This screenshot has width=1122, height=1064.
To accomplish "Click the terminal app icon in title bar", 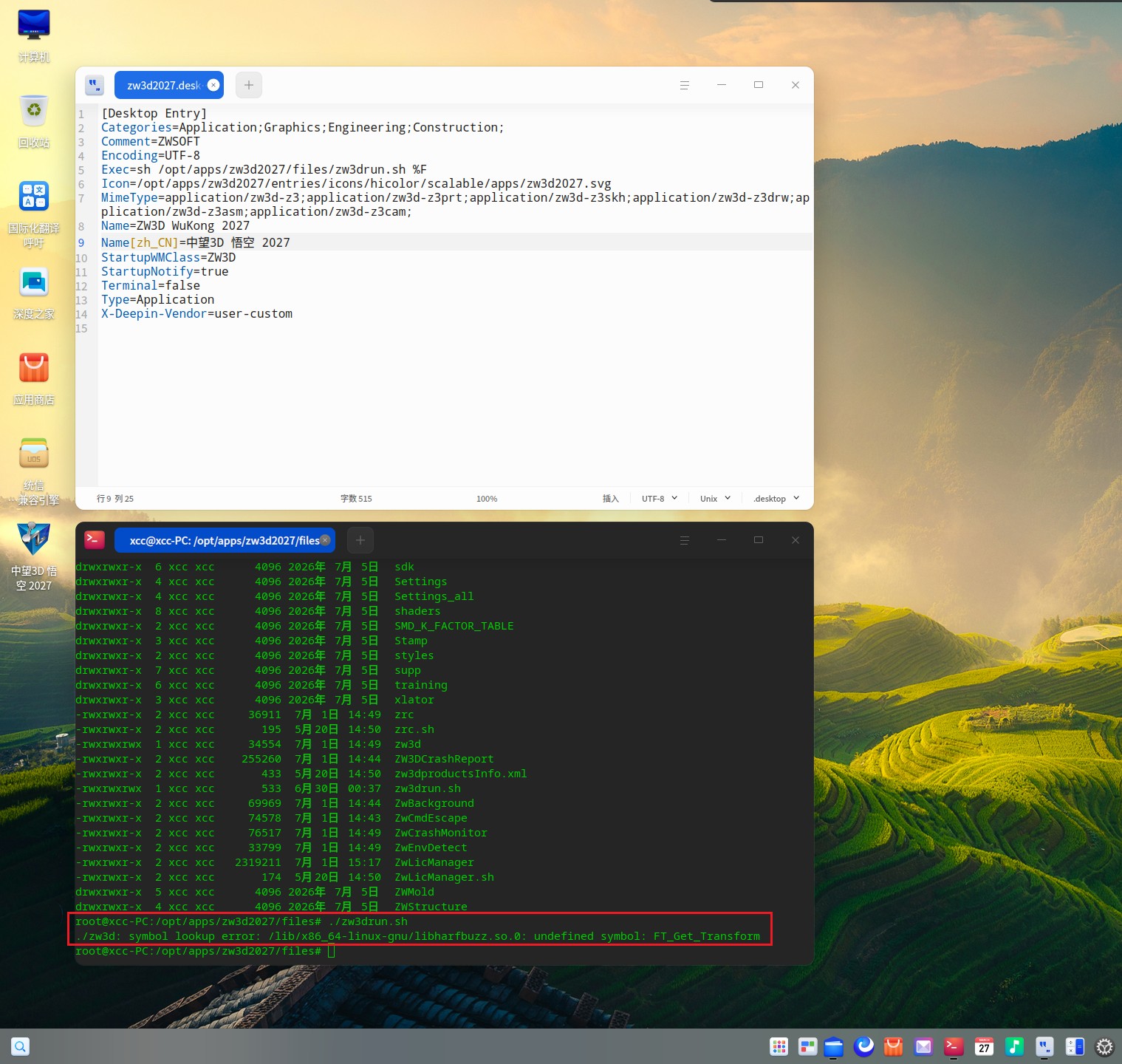I will click(95, 540).
